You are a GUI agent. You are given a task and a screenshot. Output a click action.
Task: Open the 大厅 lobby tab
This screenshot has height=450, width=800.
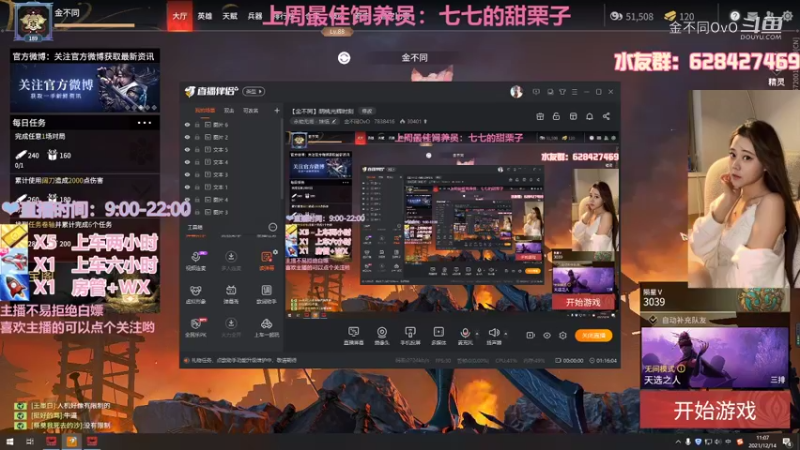(180, 16)
